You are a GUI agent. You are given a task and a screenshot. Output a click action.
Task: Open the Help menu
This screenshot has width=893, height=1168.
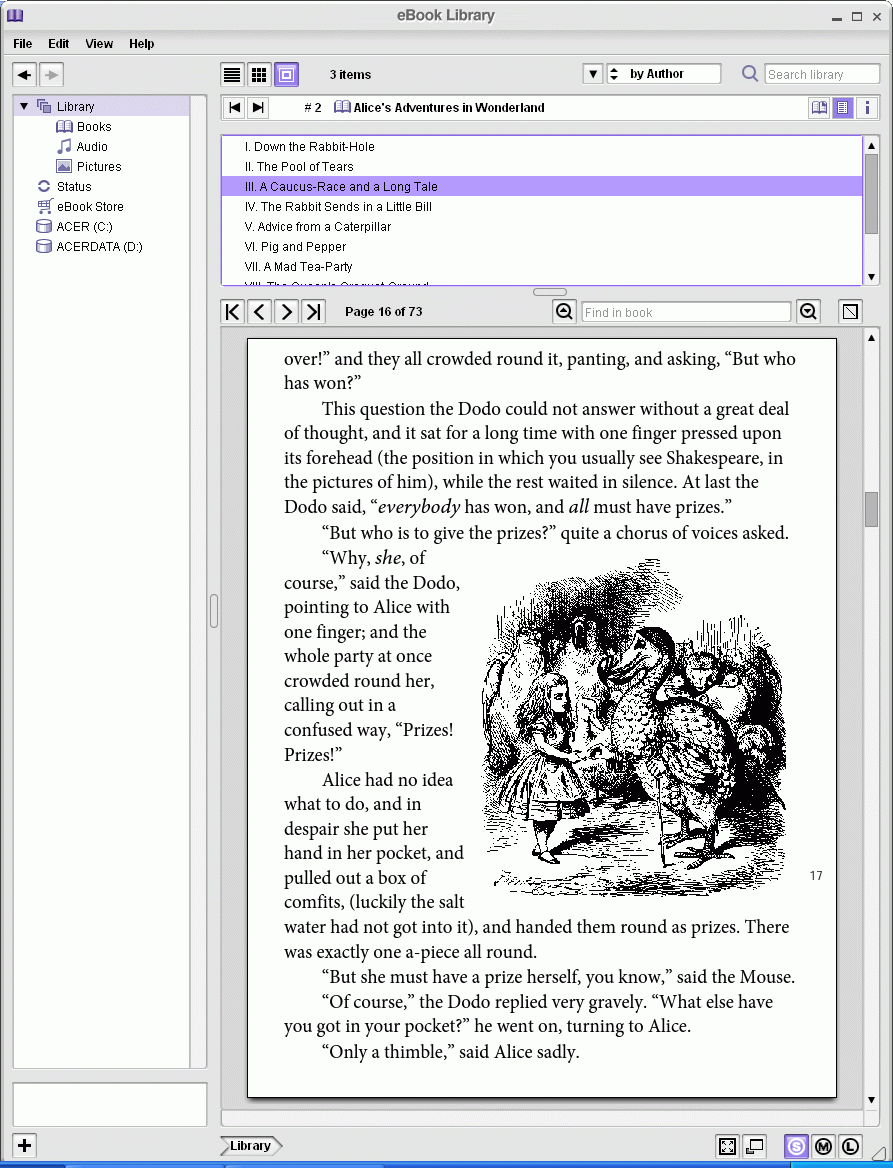click(142, 44)
